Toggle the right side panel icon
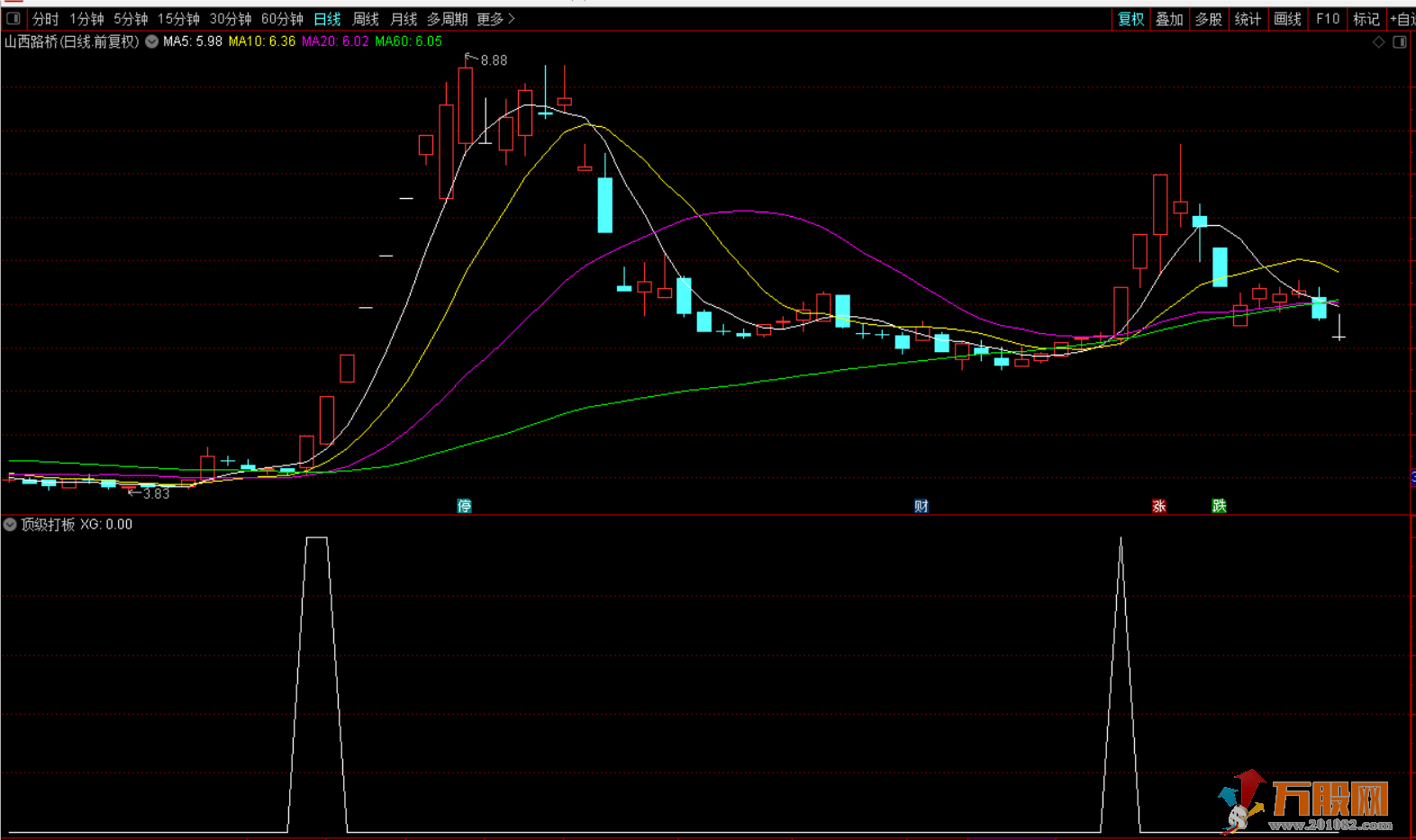This screenshot has height=840, width=1416. [1399, 42]
